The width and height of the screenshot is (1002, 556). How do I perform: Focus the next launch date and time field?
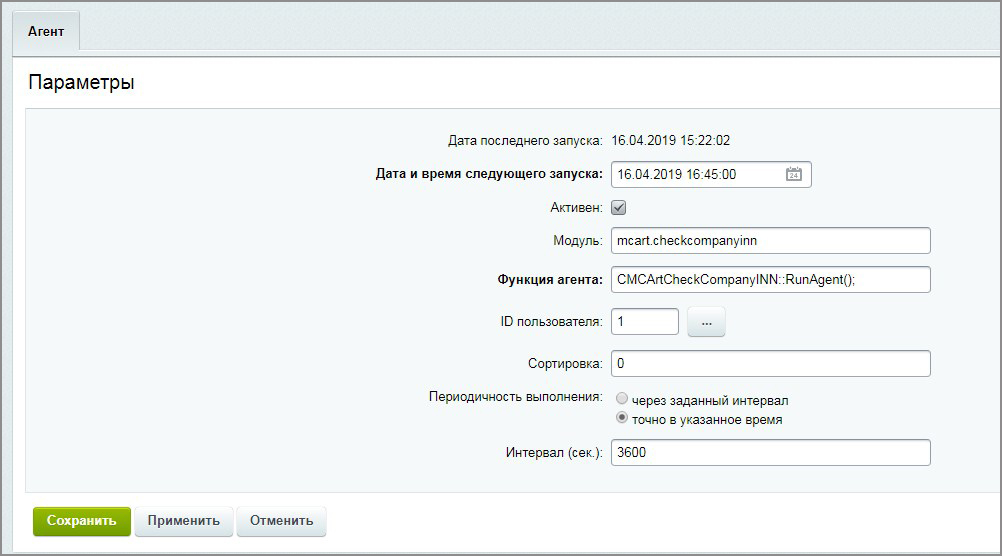(695, 174)
